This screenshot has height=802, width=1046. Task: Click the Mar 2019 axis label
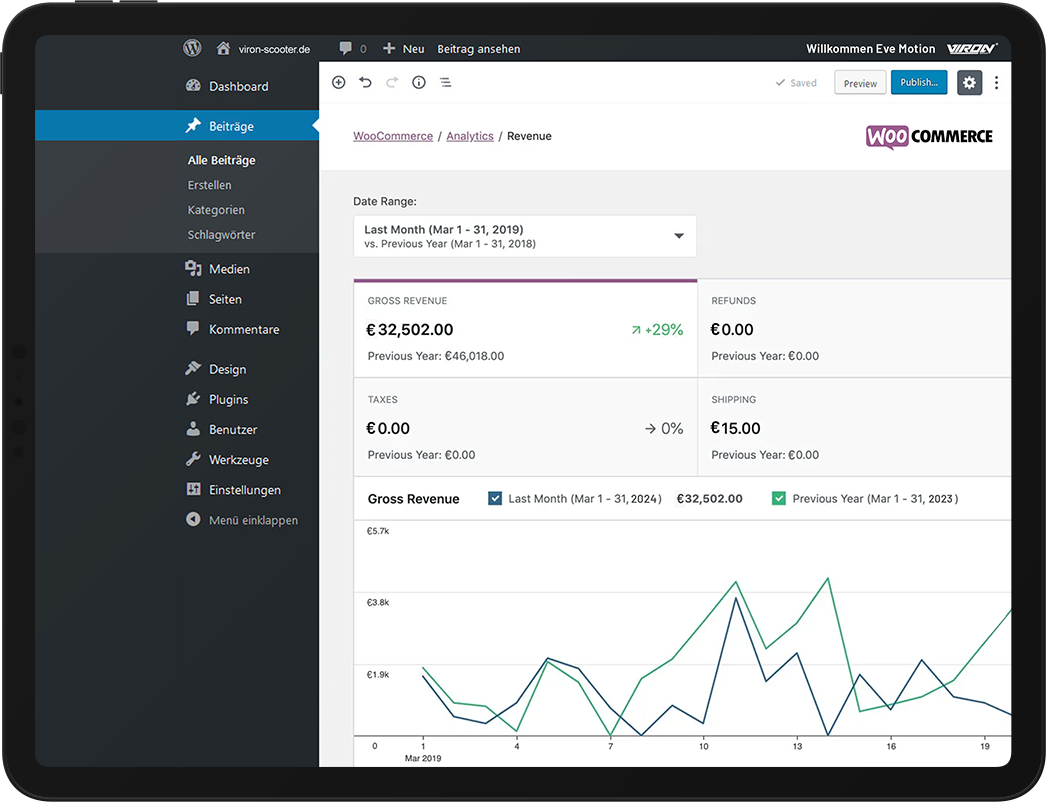423,758
